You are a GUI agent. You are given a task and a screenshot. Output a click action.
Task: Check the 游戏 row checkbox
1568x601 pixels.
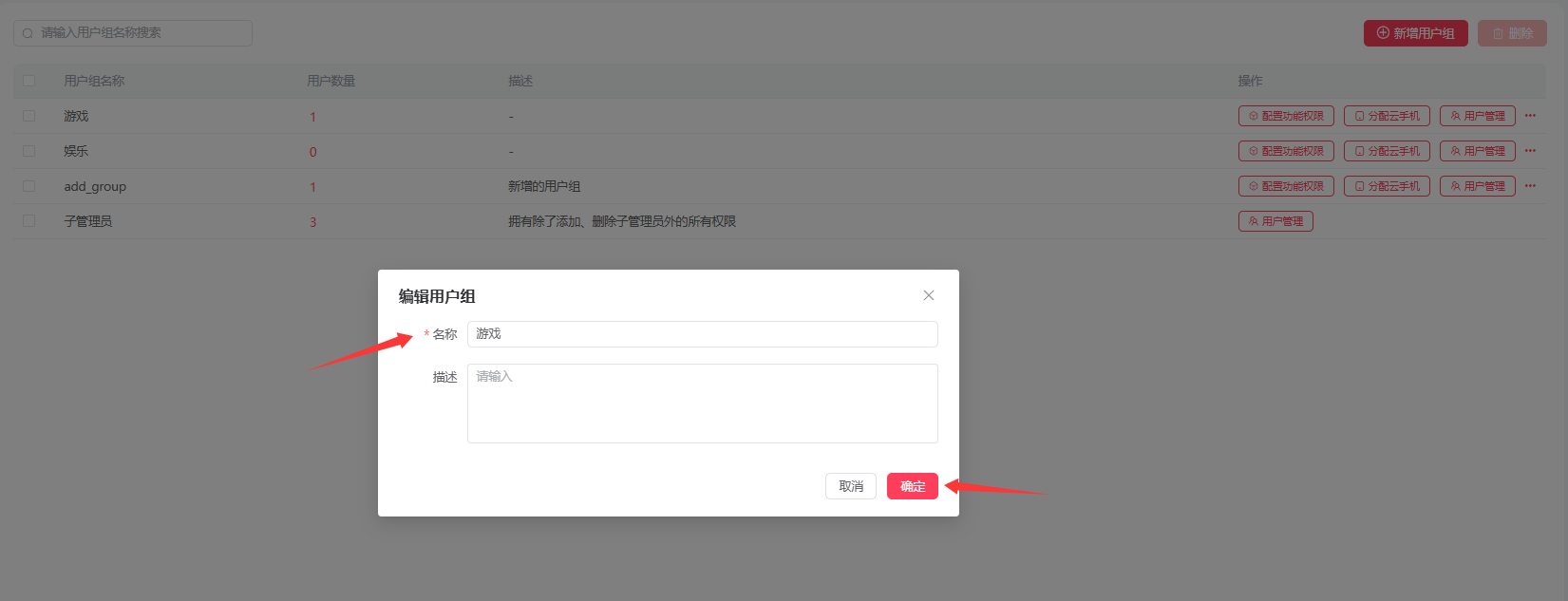(28, 116)
